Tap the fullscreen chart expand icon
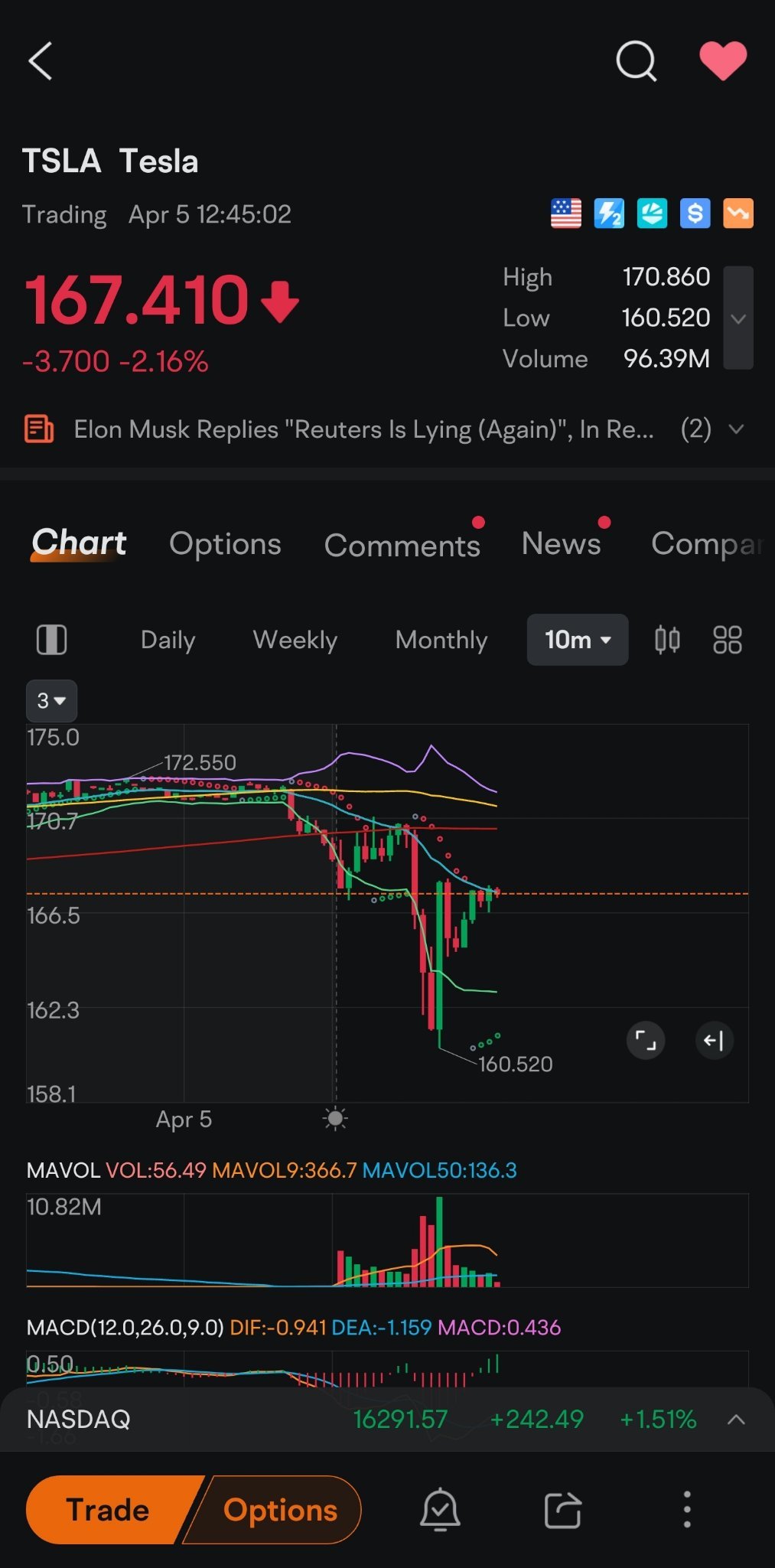 coord(646,1041)
